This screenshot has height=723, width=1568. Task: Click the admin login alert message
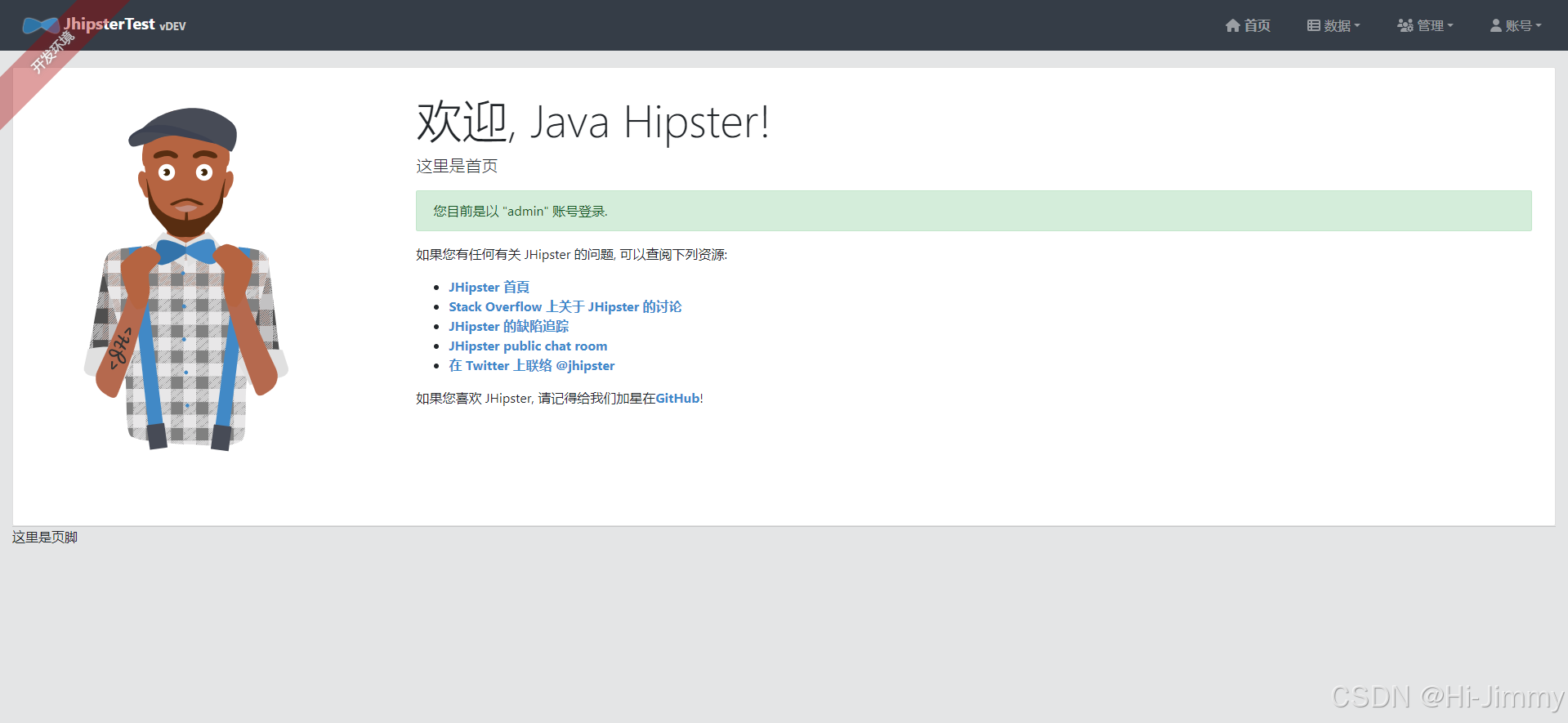[x=973, y=211]
